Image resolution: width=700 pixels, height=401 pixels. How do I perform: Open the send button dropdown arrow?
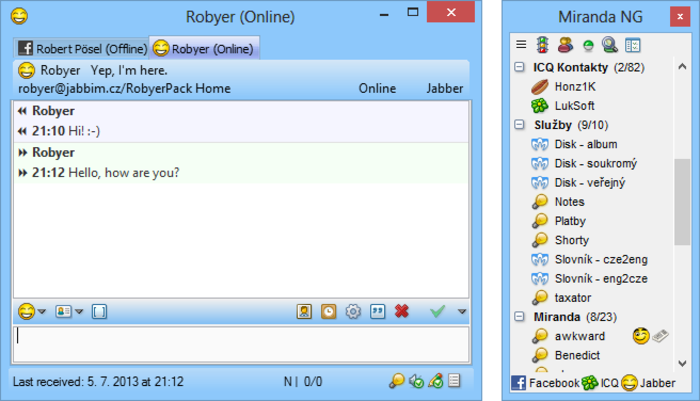click(461, 312)
